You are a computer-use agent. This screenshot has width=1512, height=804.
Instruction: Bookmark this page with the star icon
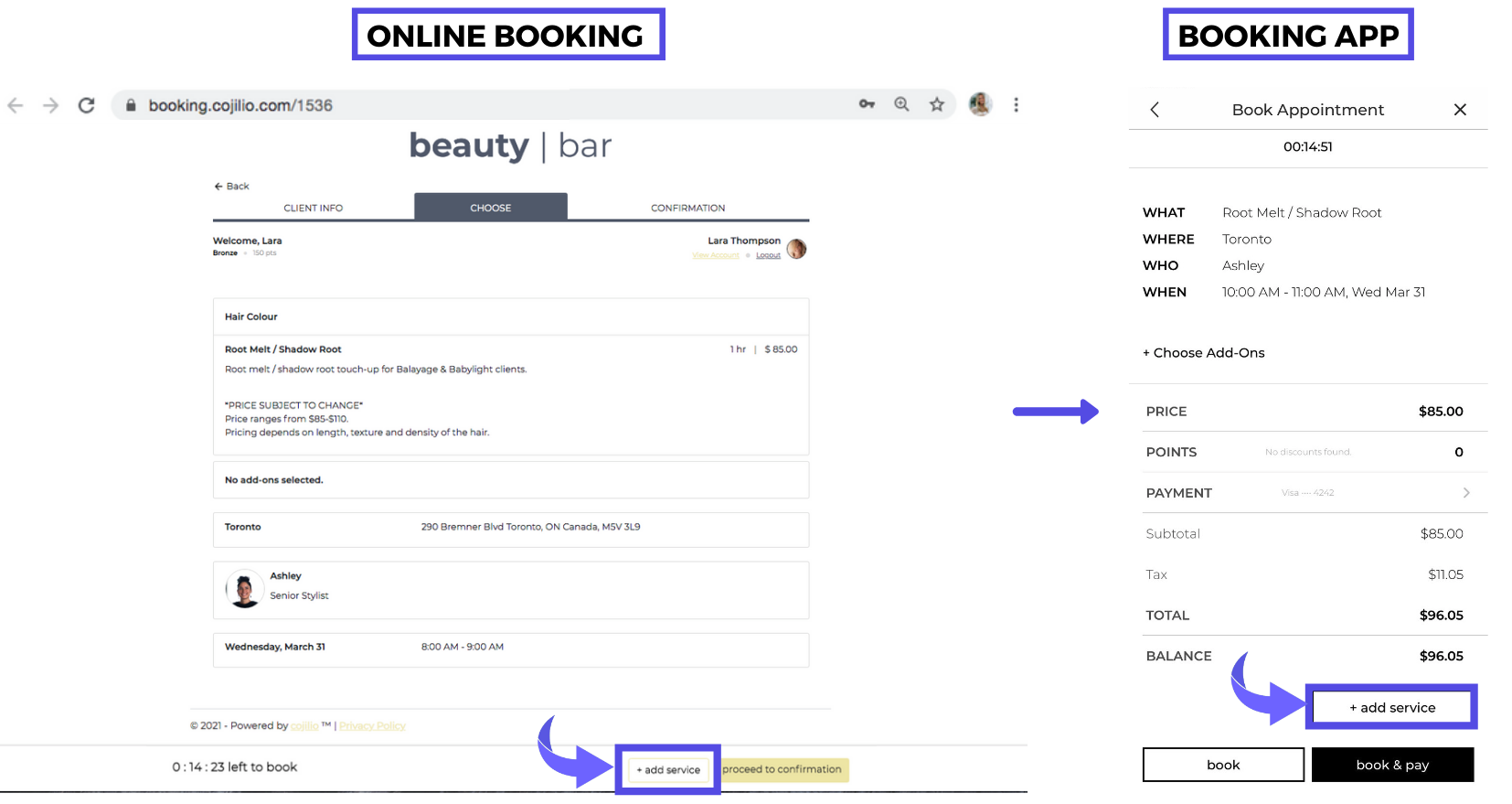(936, 104)
